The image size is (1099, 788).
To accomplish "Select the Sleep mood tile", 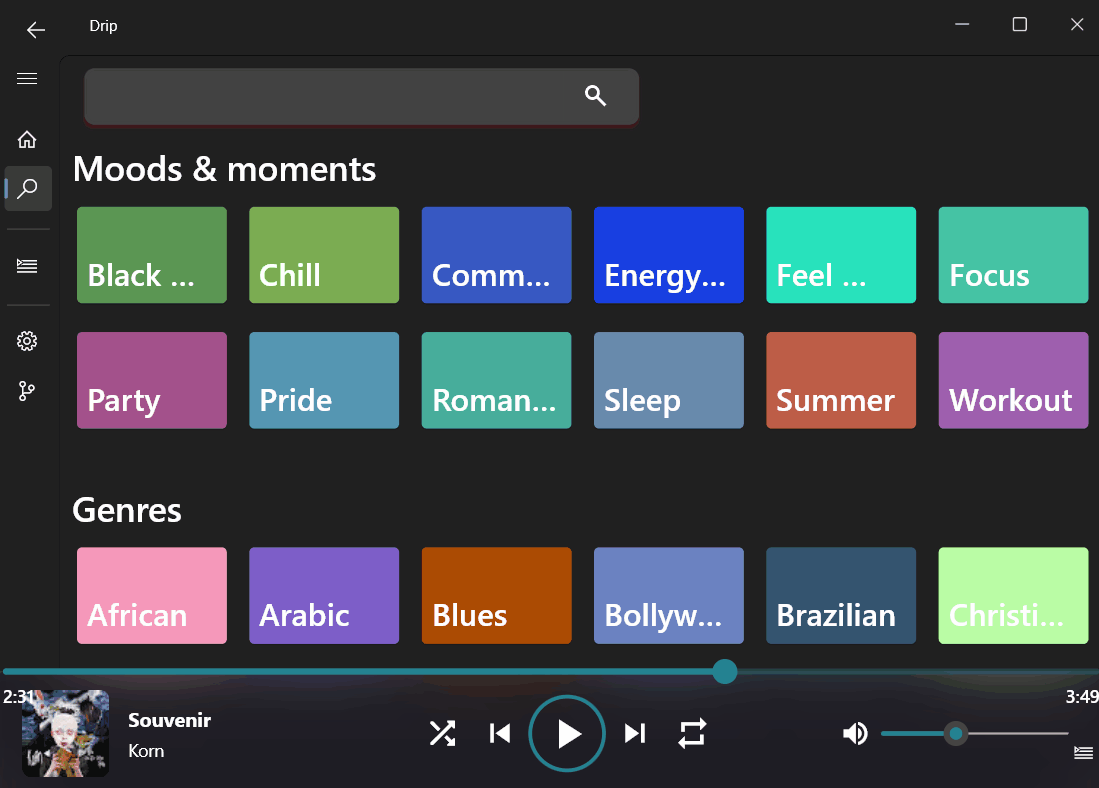I will [x=669, y=381].
